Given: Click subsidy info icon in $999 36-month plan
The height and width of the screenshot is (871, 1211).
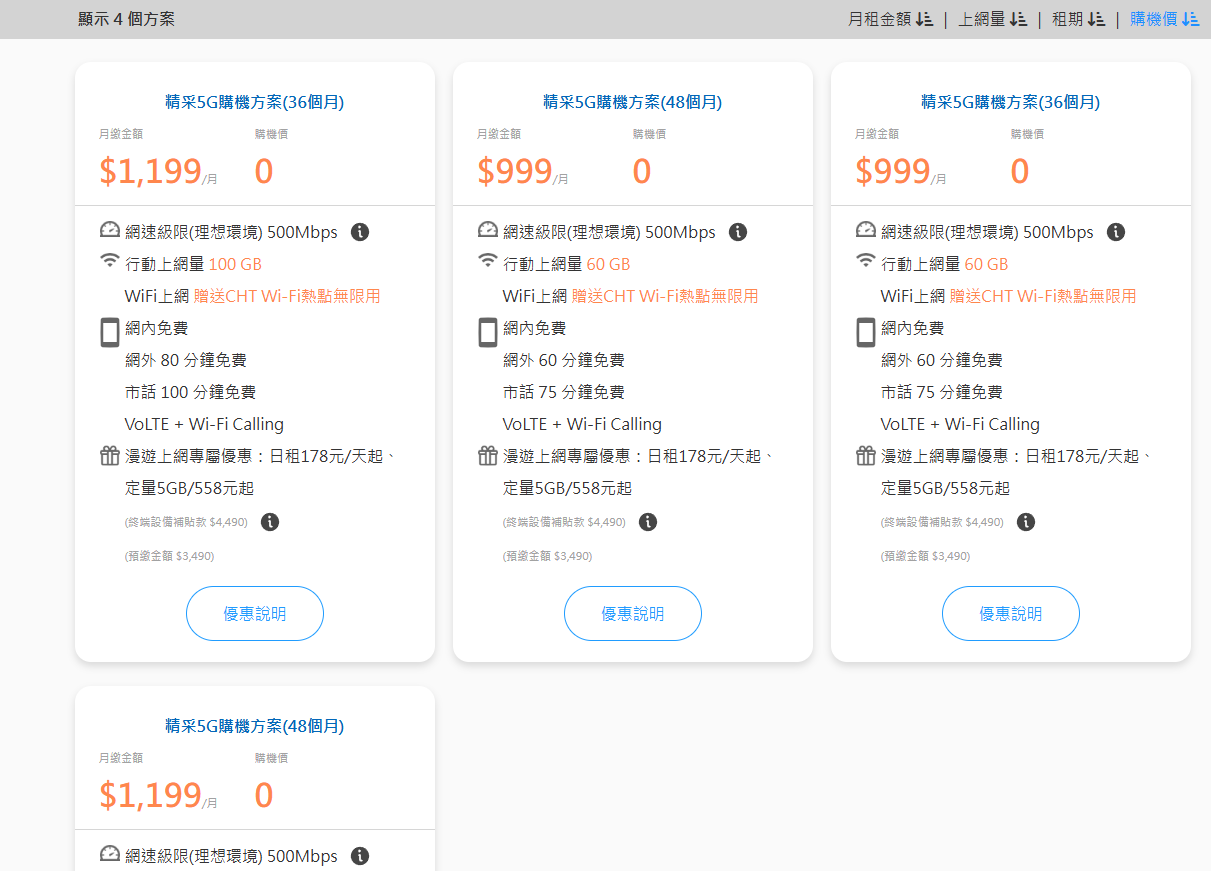Looking at the screenshot, I should coord(1026,522).
